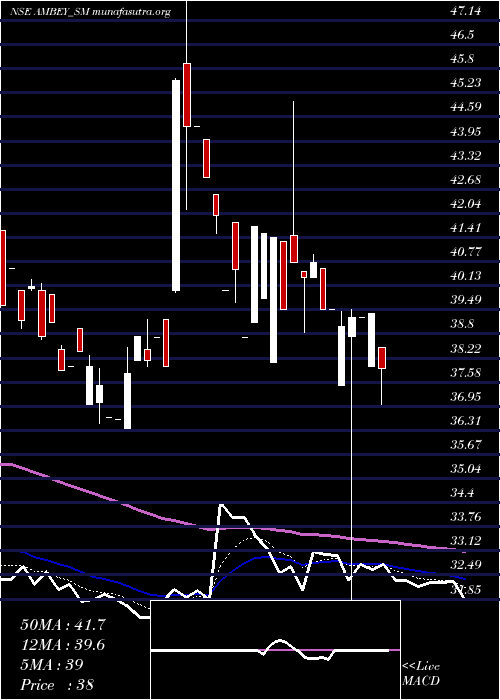Click the 45.8 price axis label

pyautogui.click(x=462, y=59)
